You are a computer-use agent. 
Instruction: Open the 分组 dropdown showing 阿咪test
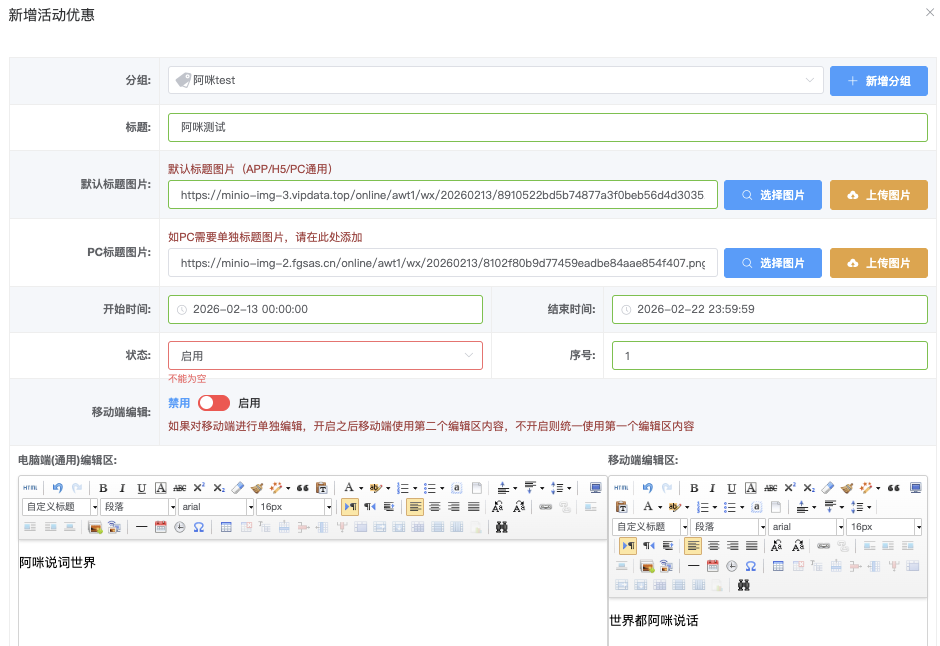click(495, 80)
